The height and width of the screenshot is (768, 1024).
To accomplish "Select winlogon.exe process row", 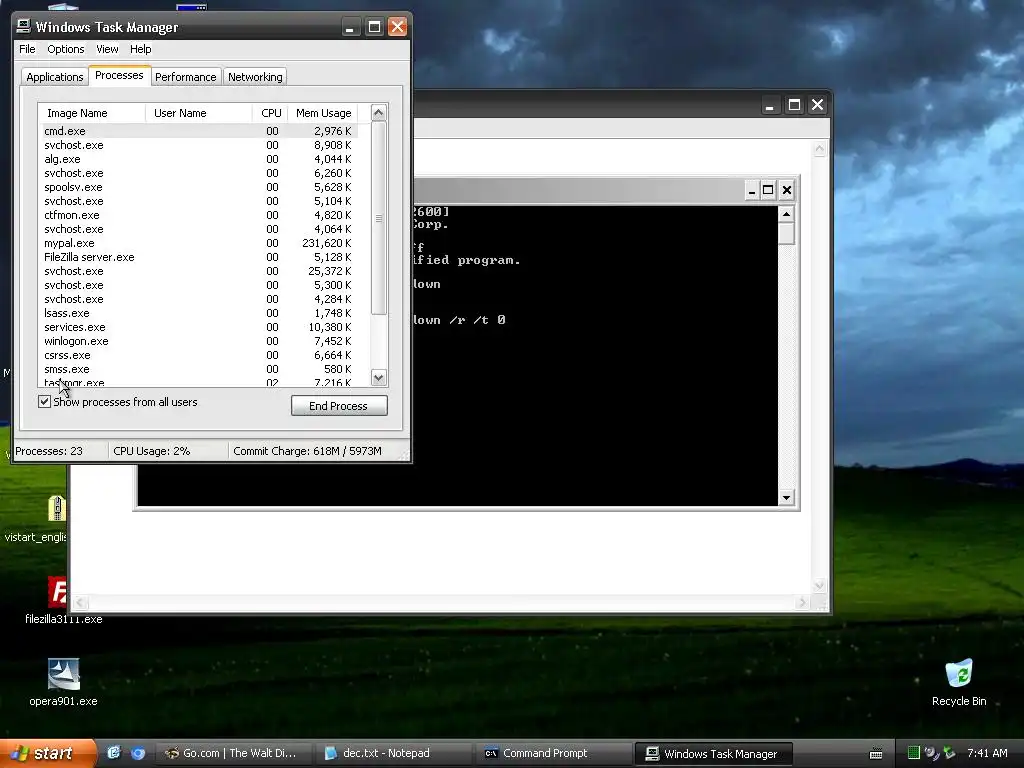I will (x=199, y=342).
